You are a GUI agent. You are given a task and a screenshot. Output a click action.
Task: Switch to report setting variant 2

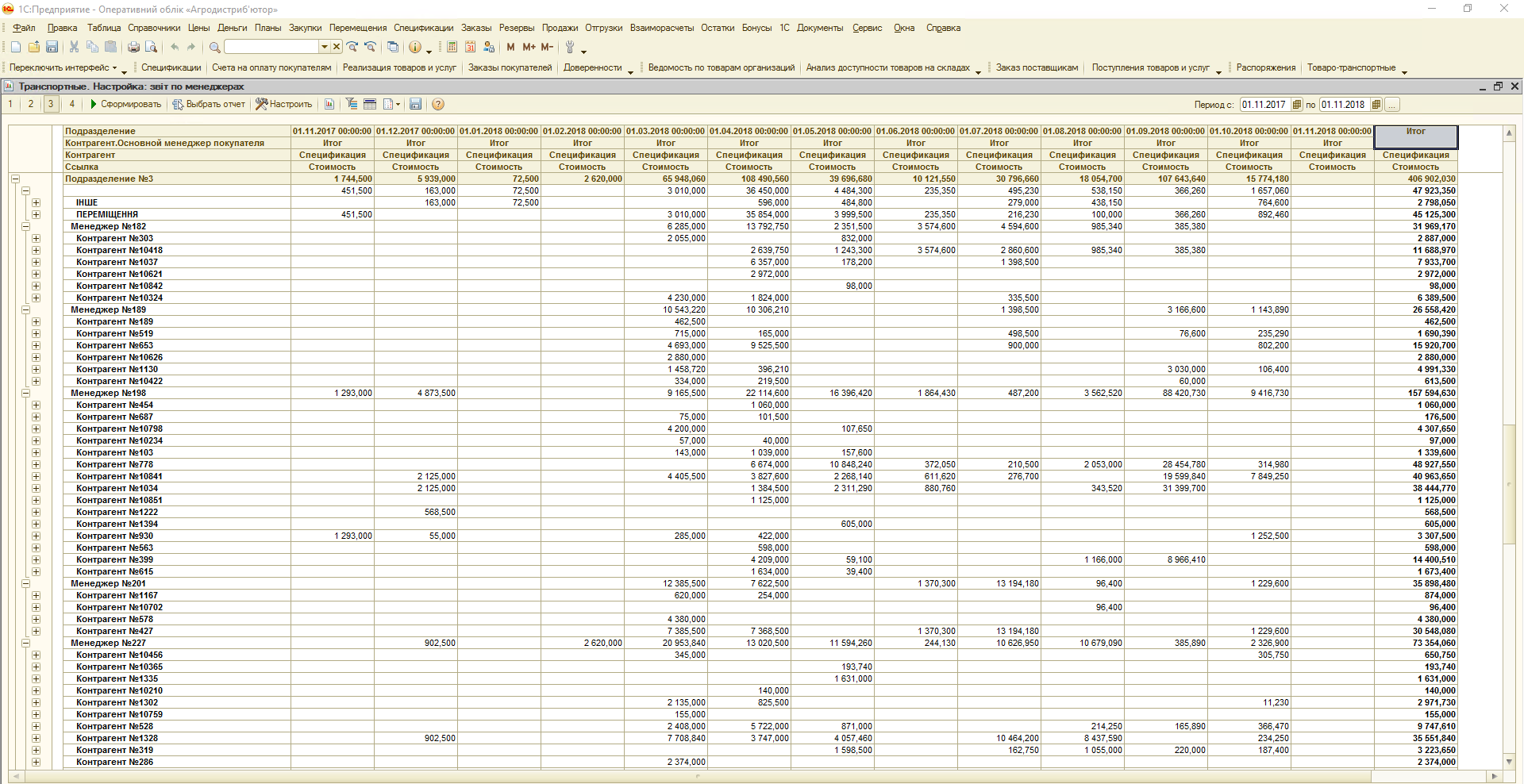31,104
